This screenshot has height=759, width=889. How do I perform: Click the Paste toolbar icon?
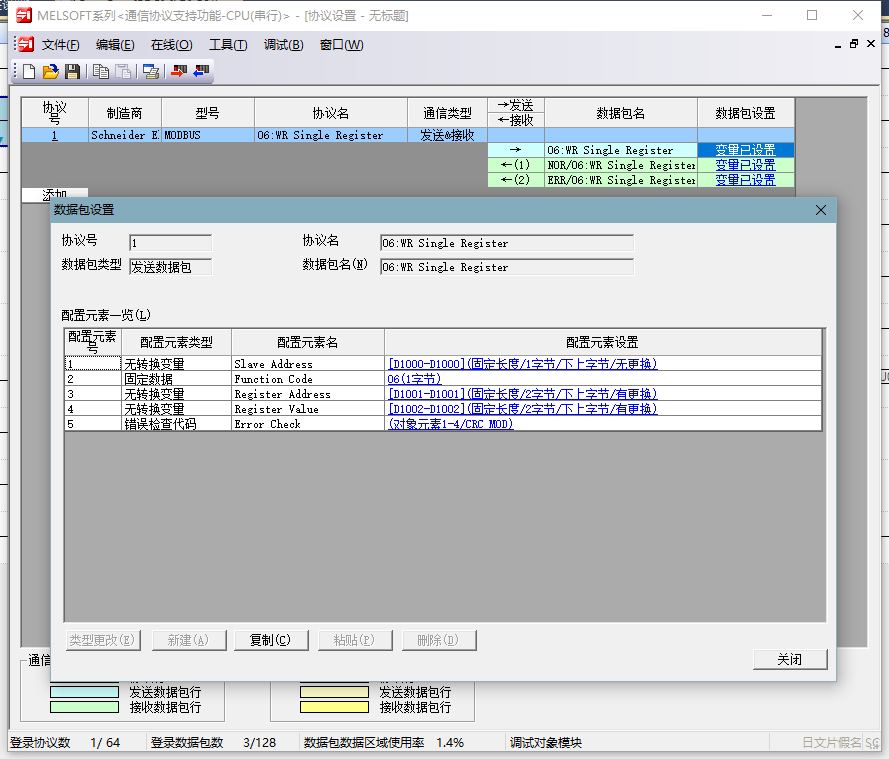point(122,71)
